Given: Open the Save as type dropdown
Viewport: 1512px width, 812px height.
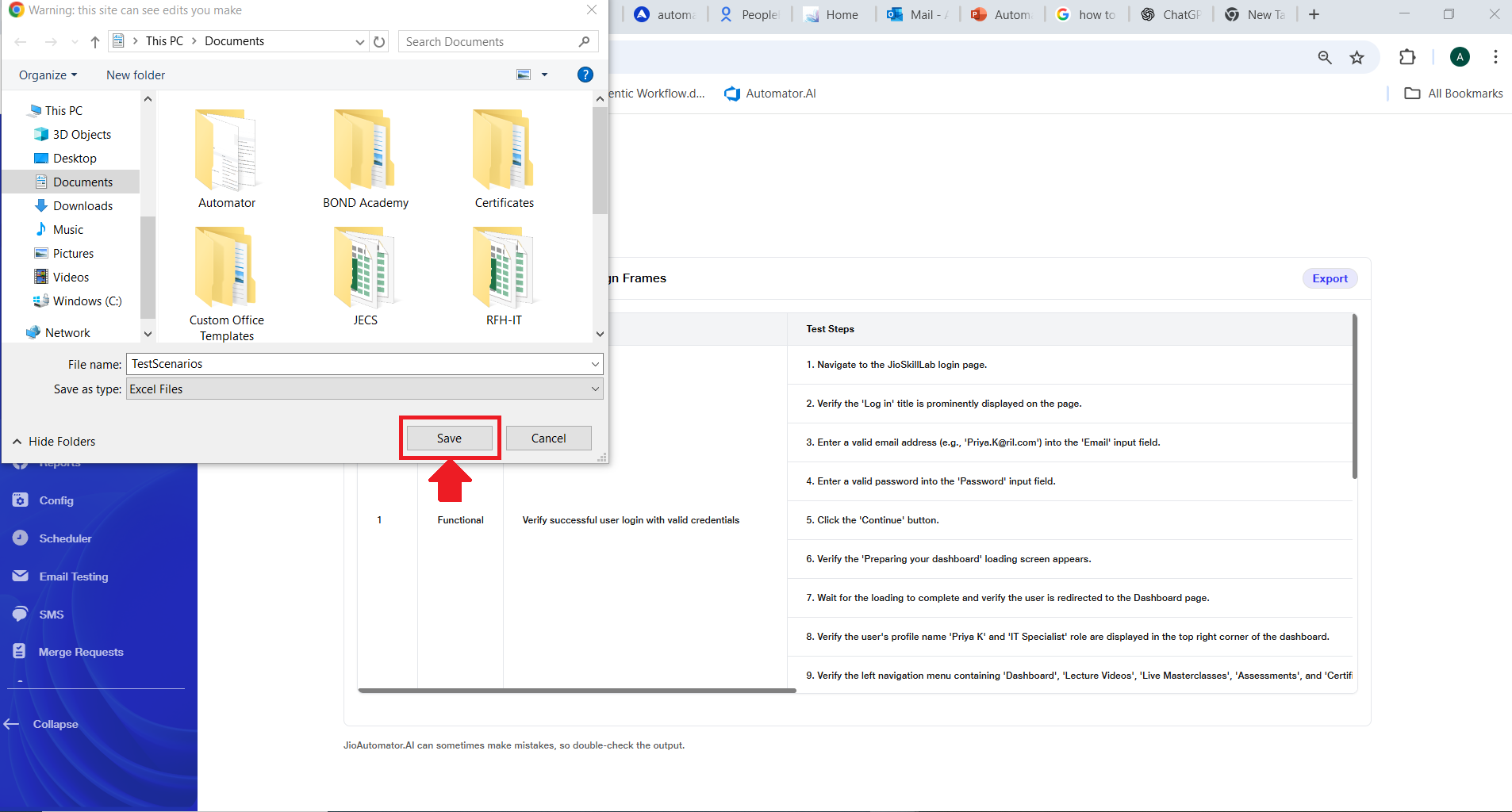Looking at the screenshot, I should pos(364,389).
